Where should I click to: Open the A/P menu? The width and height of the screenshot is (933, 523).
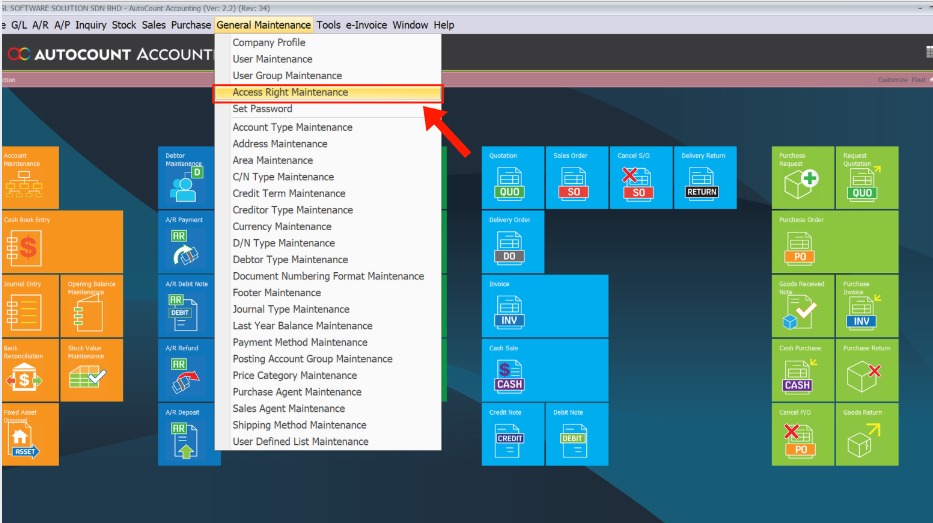pos(62,25)
